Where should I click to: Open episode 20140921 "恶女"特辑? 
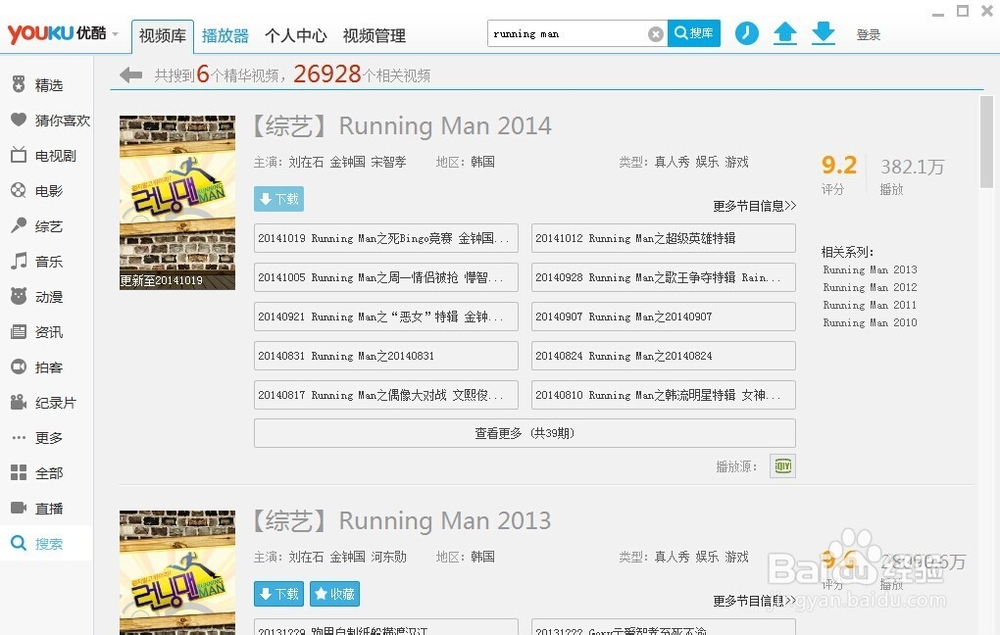pyautogui.click(x=386, y=317)
